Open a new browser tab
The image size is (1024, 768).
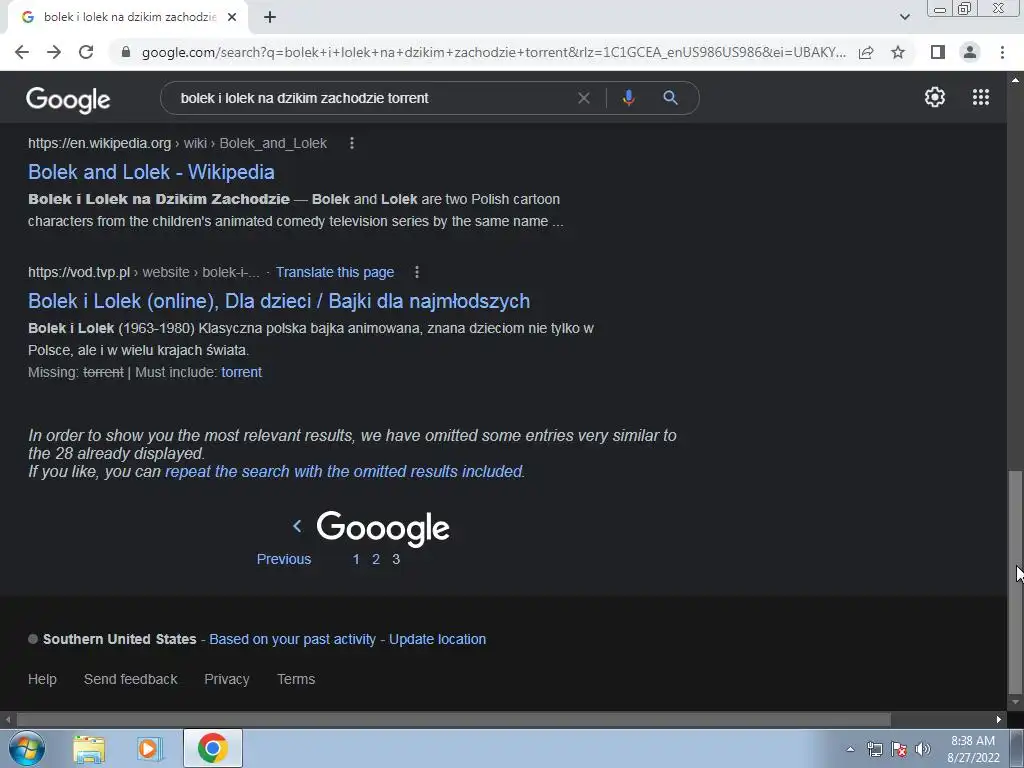pos(270,17)
